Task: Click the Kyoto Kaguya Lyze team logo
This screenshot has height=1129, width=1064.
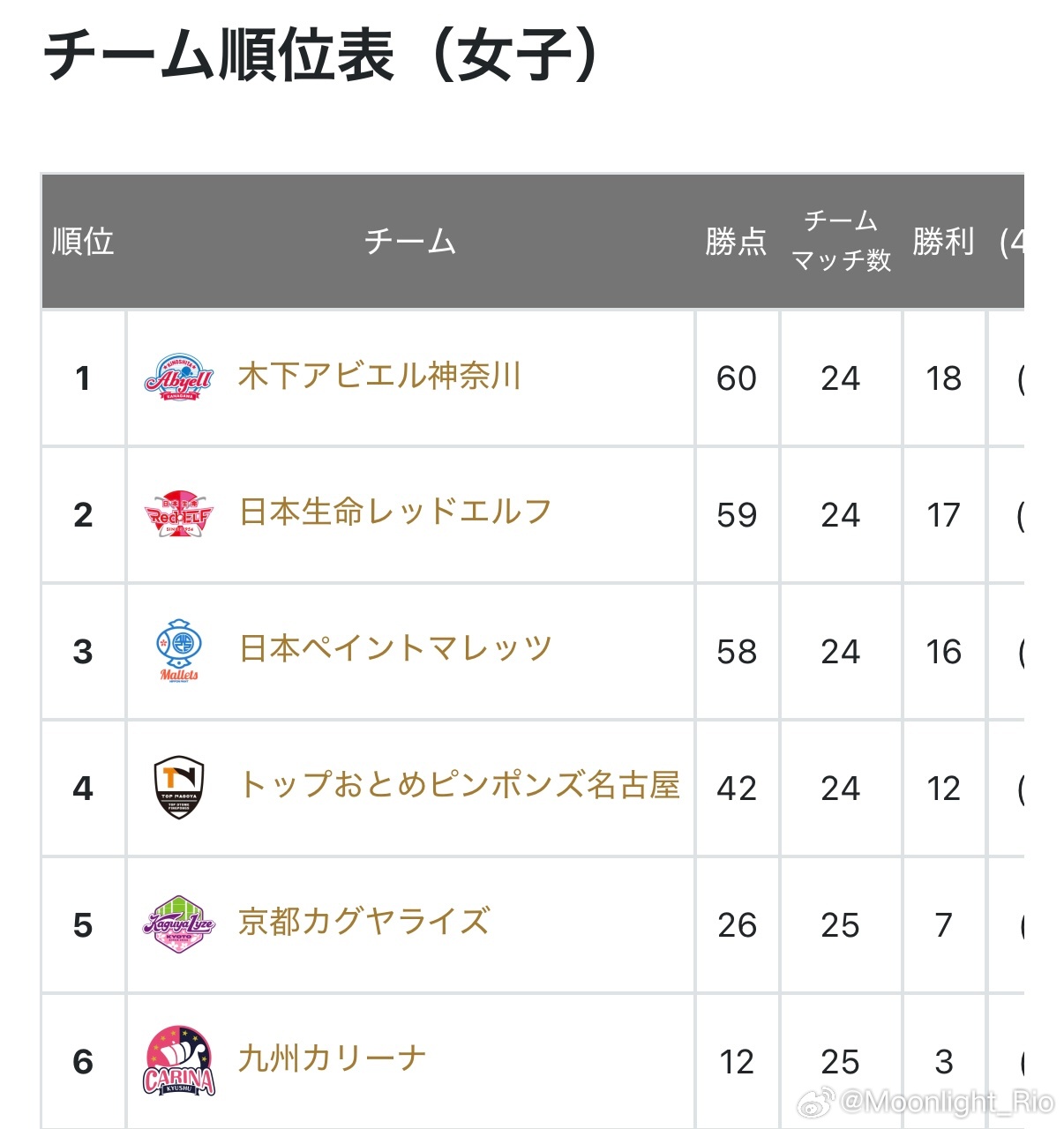Action: (179, 924)
